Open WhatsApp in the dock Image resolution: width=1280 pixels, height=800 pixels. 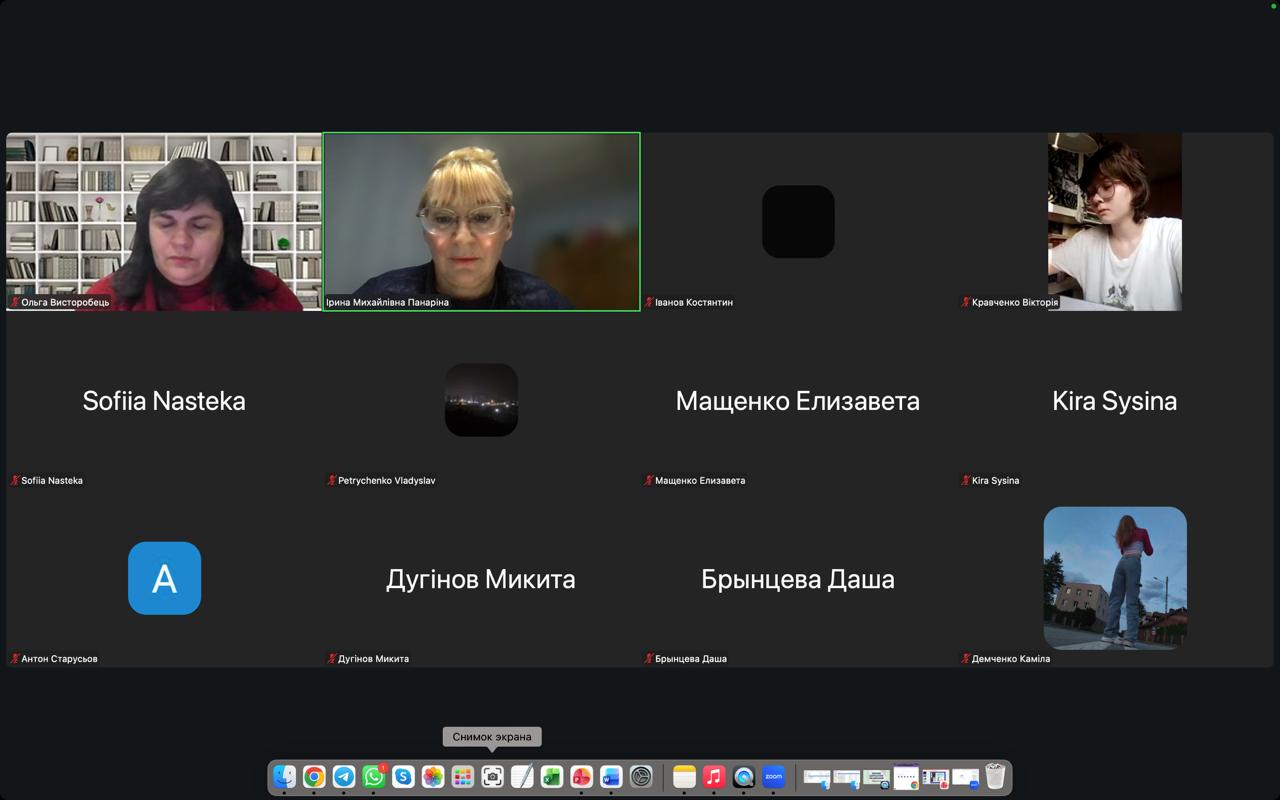[374, 777]
